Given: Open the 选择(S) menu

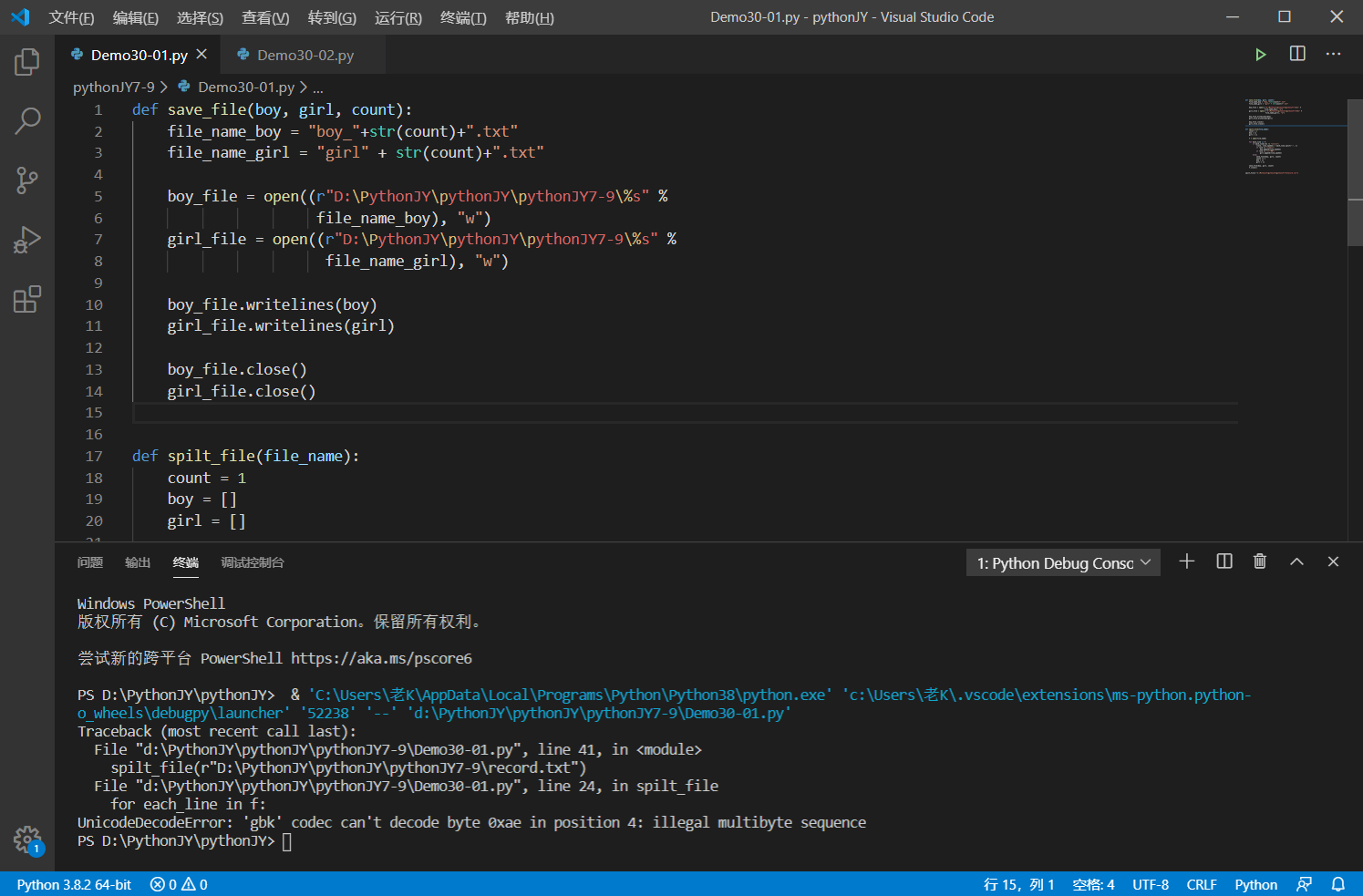Looking at the screenshot, I should click(200, 18).
